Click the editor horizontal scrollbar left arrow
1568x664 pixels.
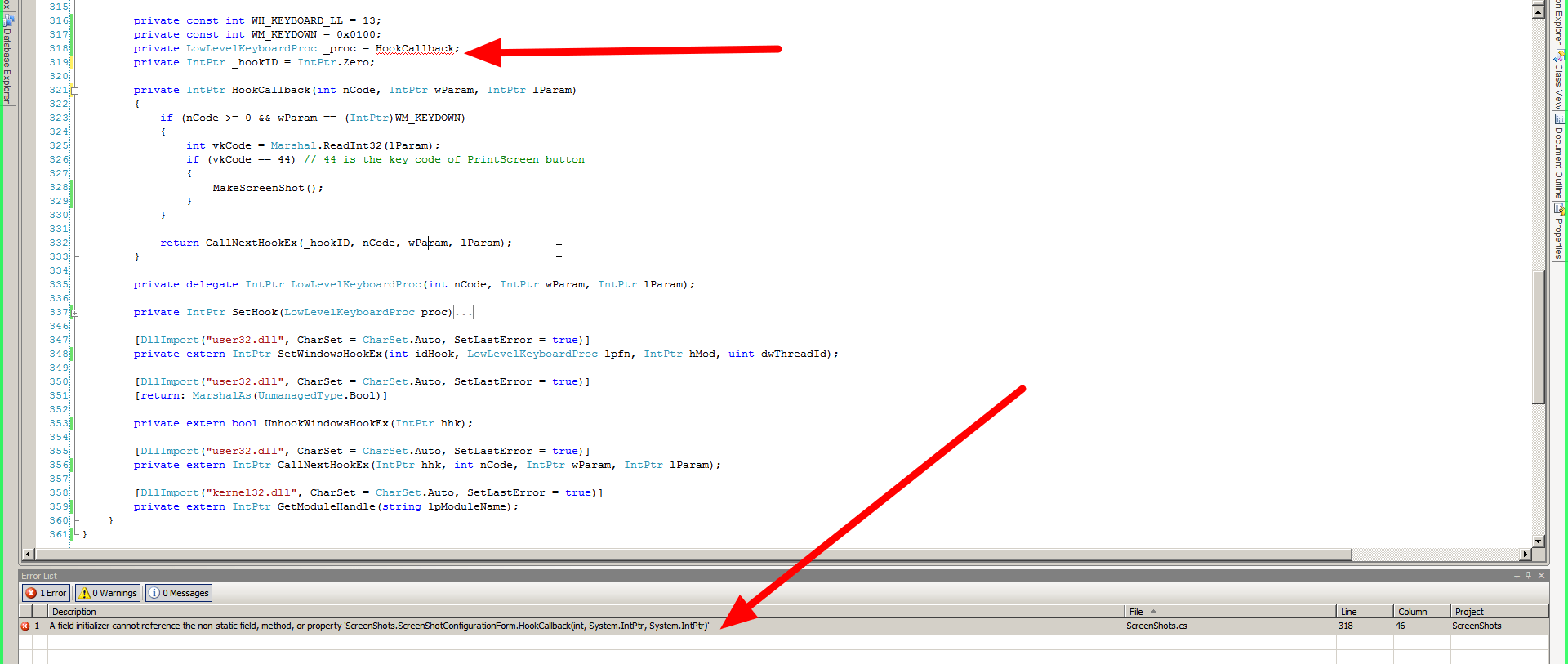(x=29, y=555)
